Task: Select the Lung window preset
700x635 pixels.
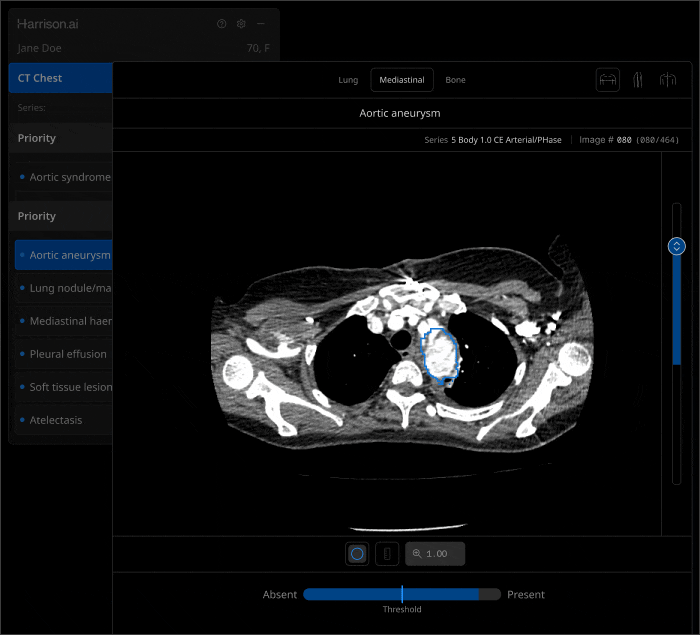Action: tap(348, 80)
